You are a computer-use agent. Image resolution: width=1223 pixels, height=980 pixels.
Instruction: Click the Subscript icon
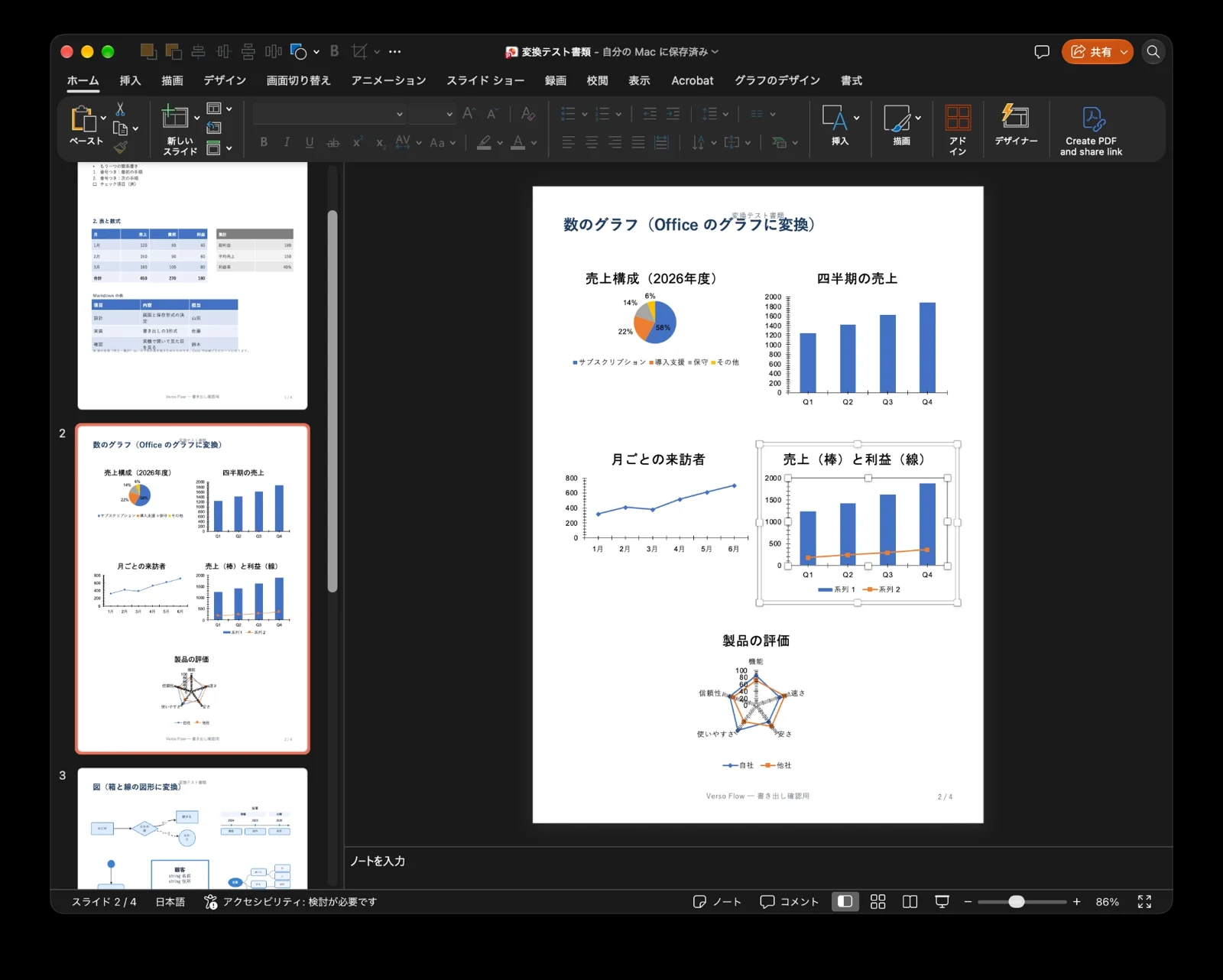tap(380, 142)
